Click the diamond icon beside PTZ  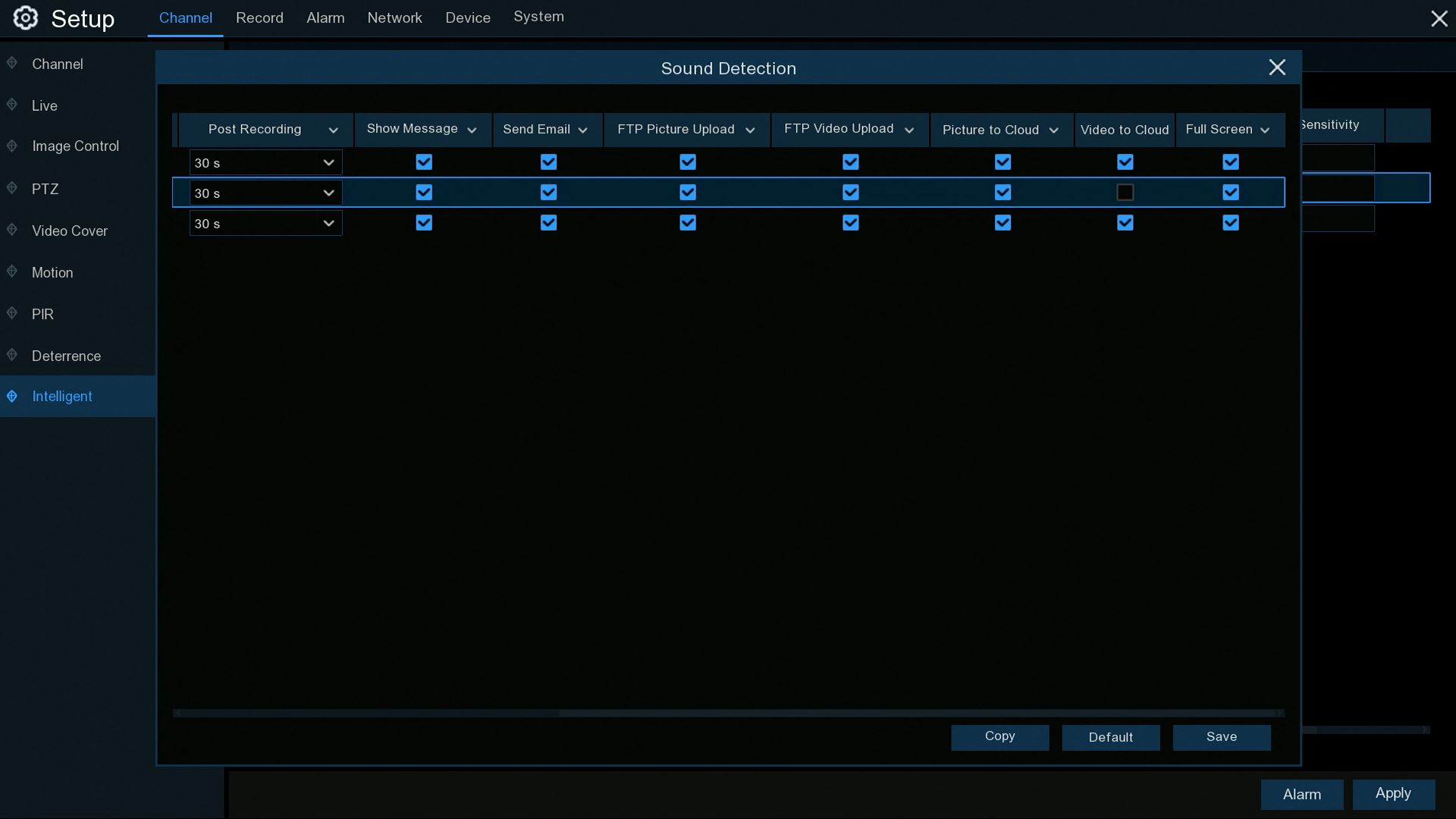(12, 188)
